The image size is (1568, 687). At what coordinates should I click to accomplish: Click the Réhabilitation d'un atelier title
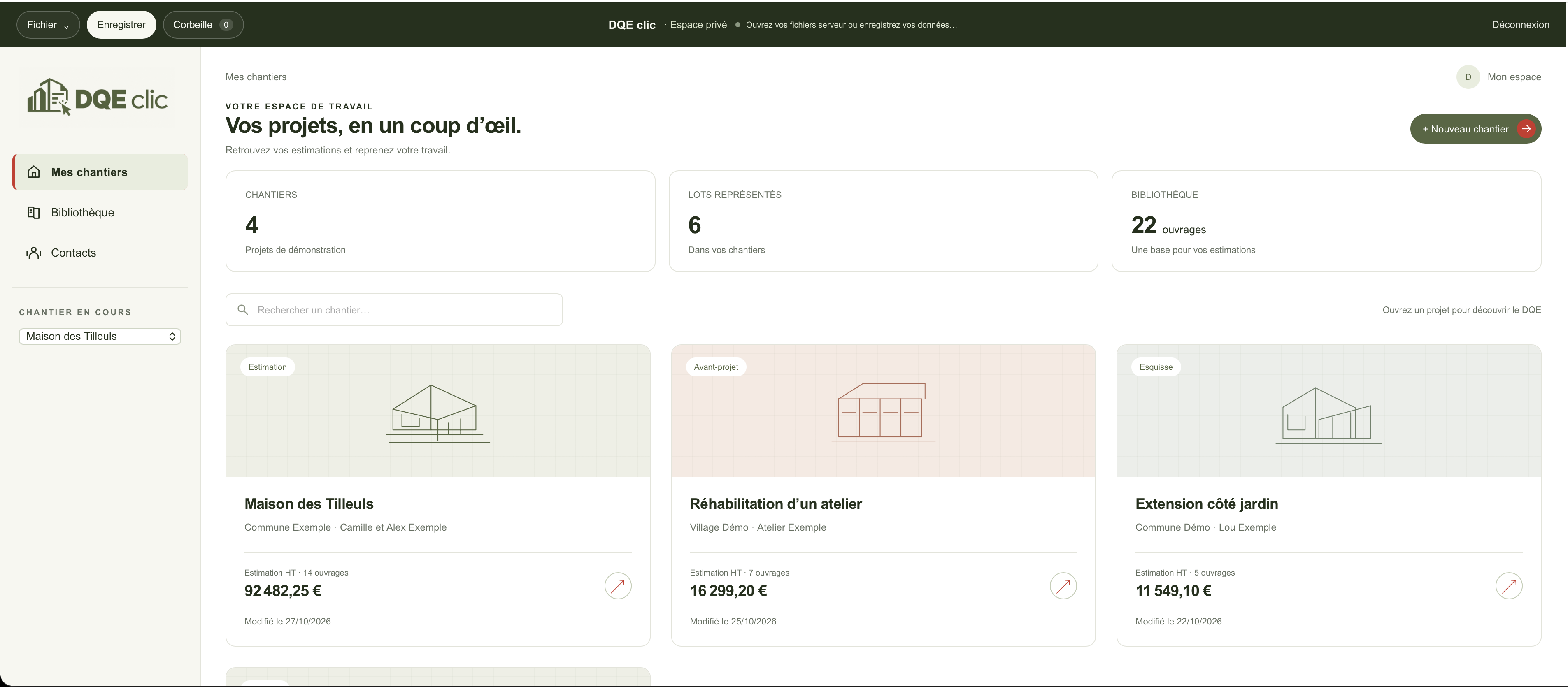tap(775, 504)
